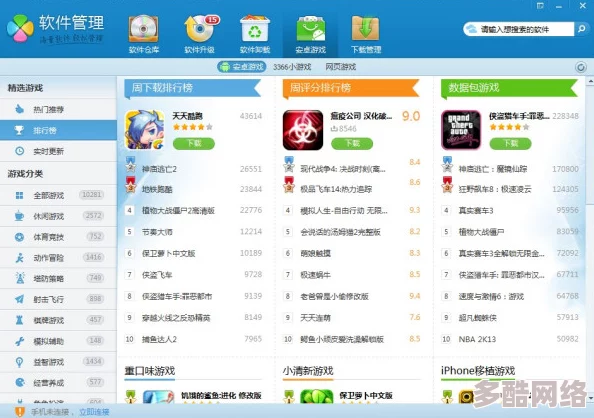Click the scrollbar up arrow
Viewport: 594px width, 418px height.
[590, 81]
